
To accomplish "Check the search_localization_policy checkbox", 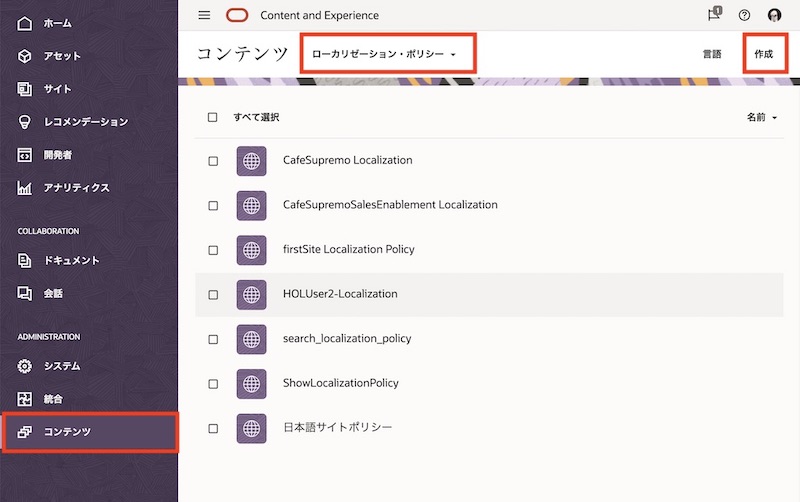I will tap(213, 339).
